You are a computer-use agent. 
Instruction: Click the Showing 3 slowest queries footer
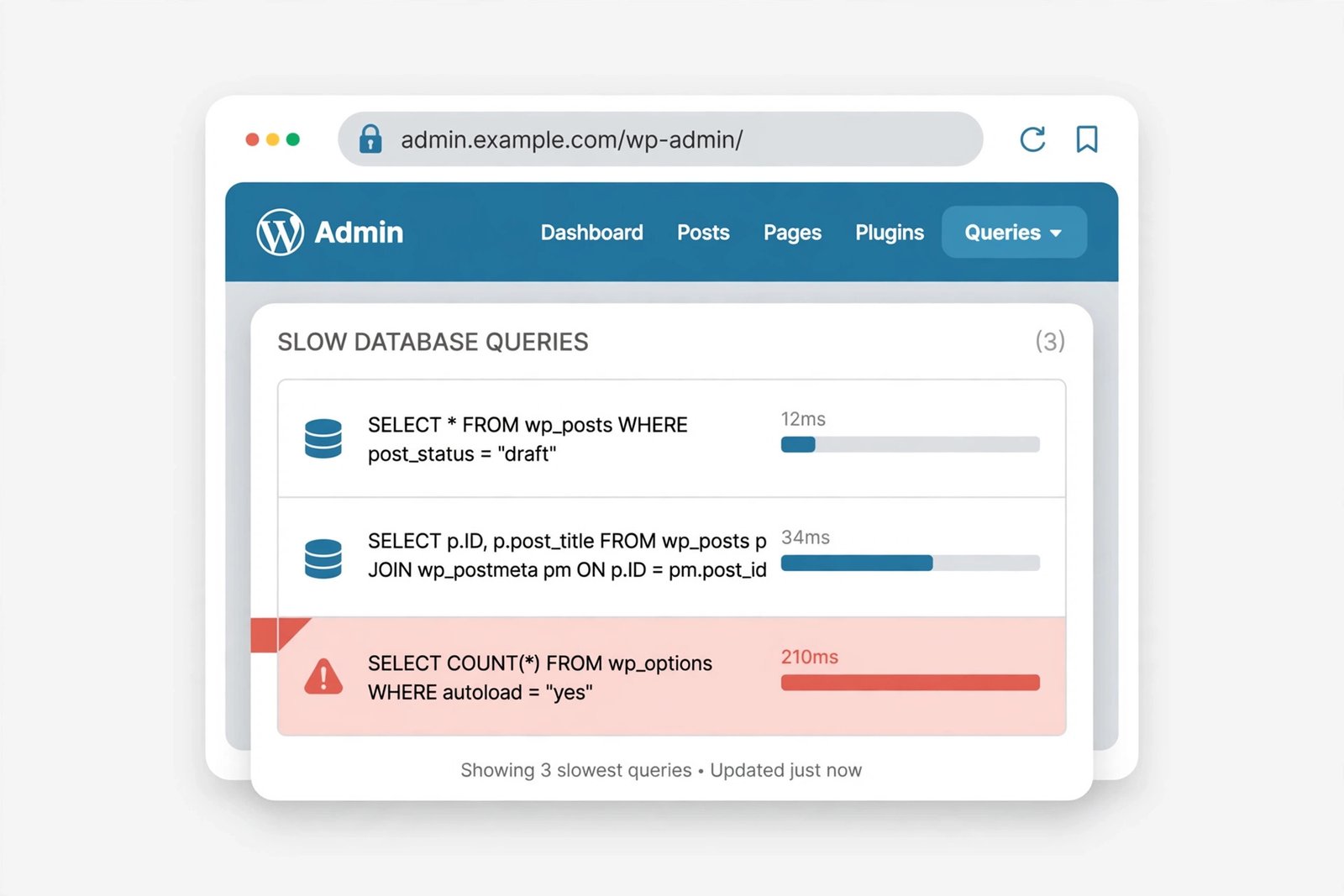click(661, 770)
